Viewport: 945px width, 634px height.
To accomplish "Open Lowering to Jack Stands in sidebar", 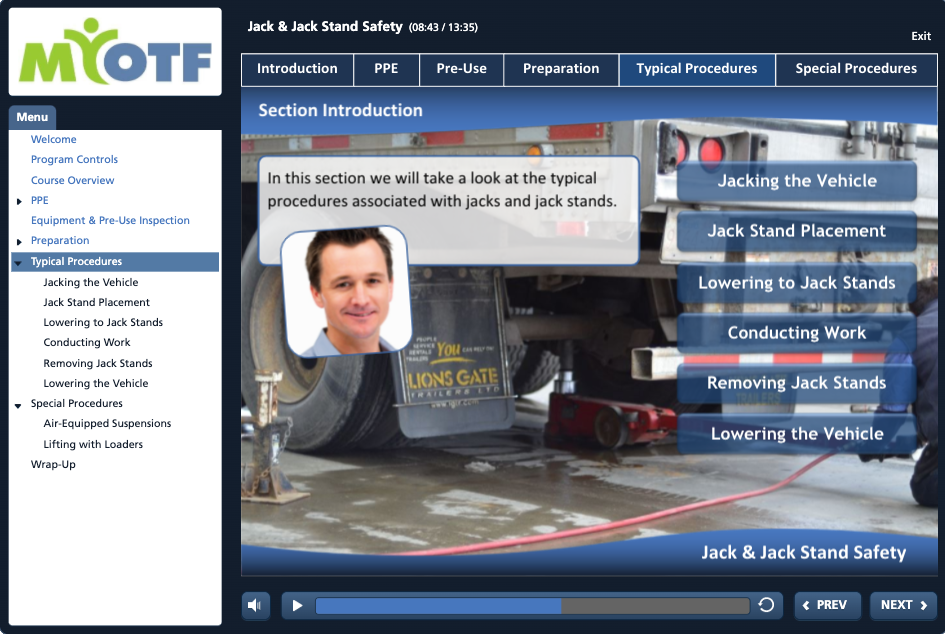I will click(x=103, y=322).
